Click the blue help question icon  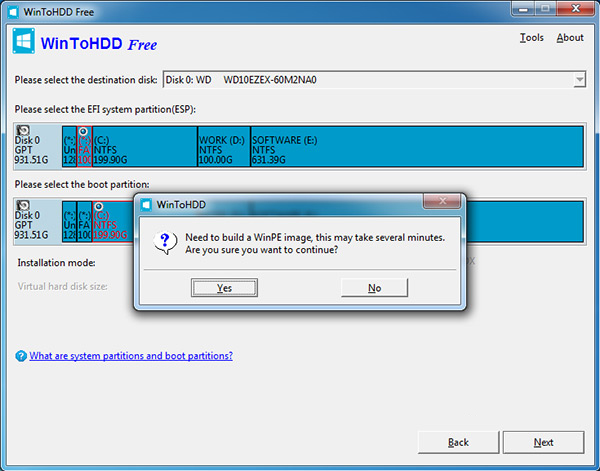(21, 356)
